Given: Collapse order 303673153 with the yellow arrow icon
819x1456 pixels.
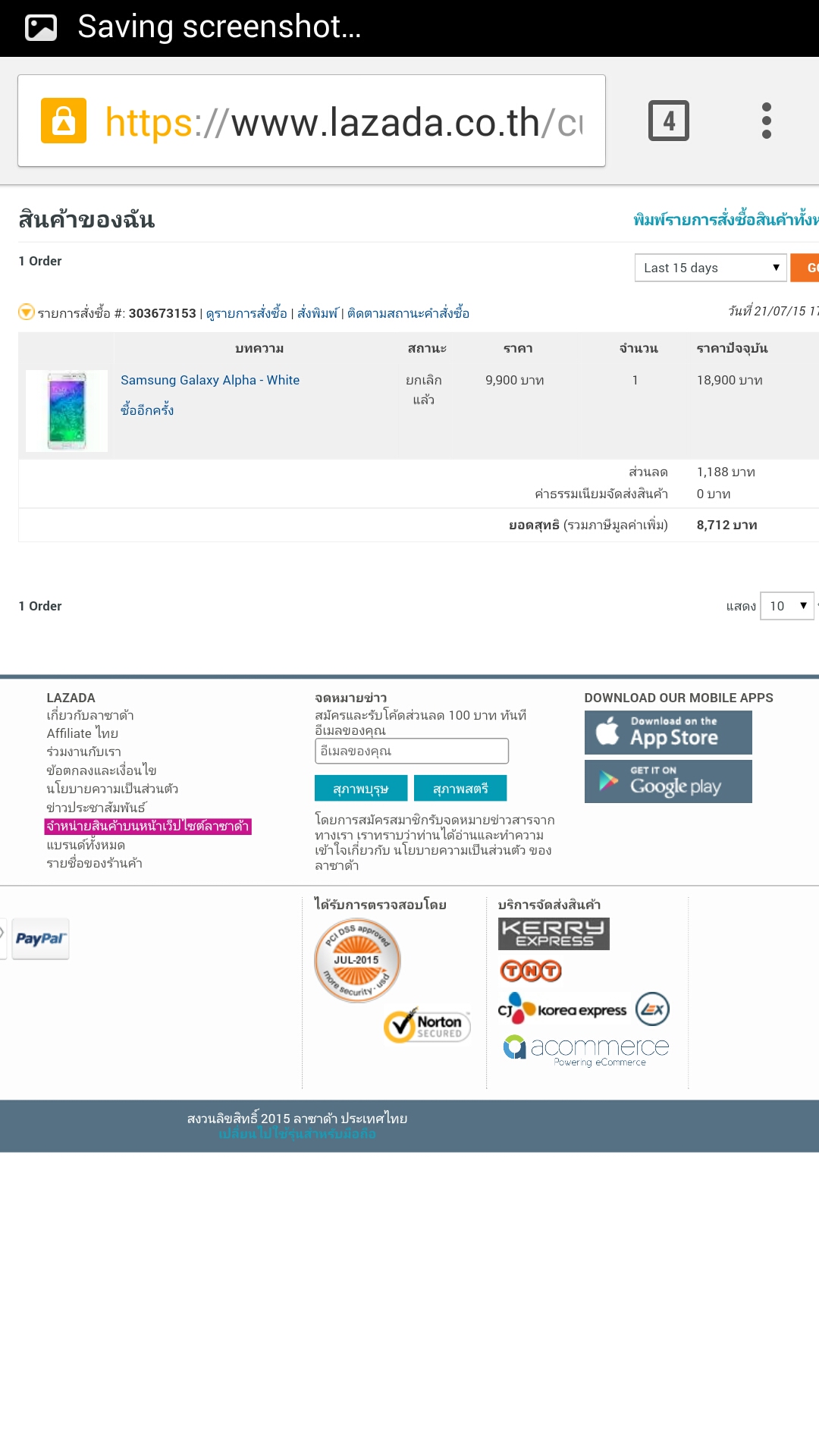Looking at the screenshot, I should pyautogui.click(x=27, y=312).
